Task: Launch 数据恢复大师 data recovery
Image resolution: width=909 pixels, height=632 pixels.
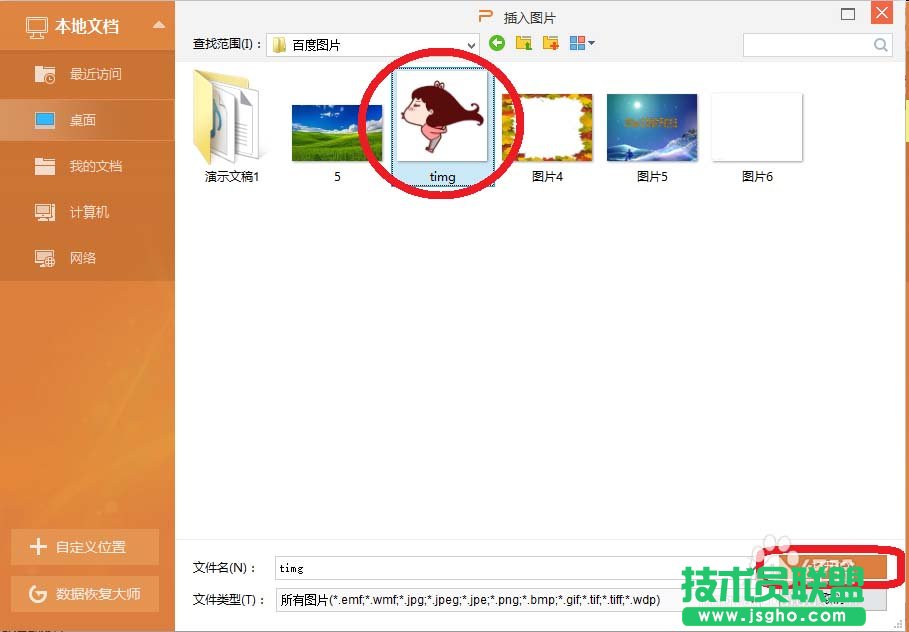Action: (x=85, y=593)
